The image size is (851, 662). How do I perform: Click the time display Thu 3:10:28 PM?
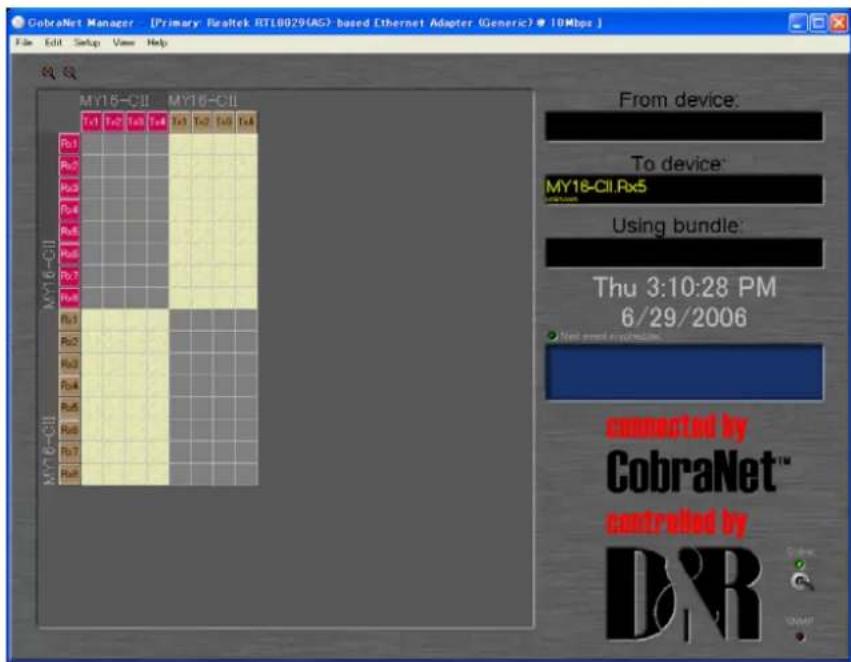click(684, 287)
